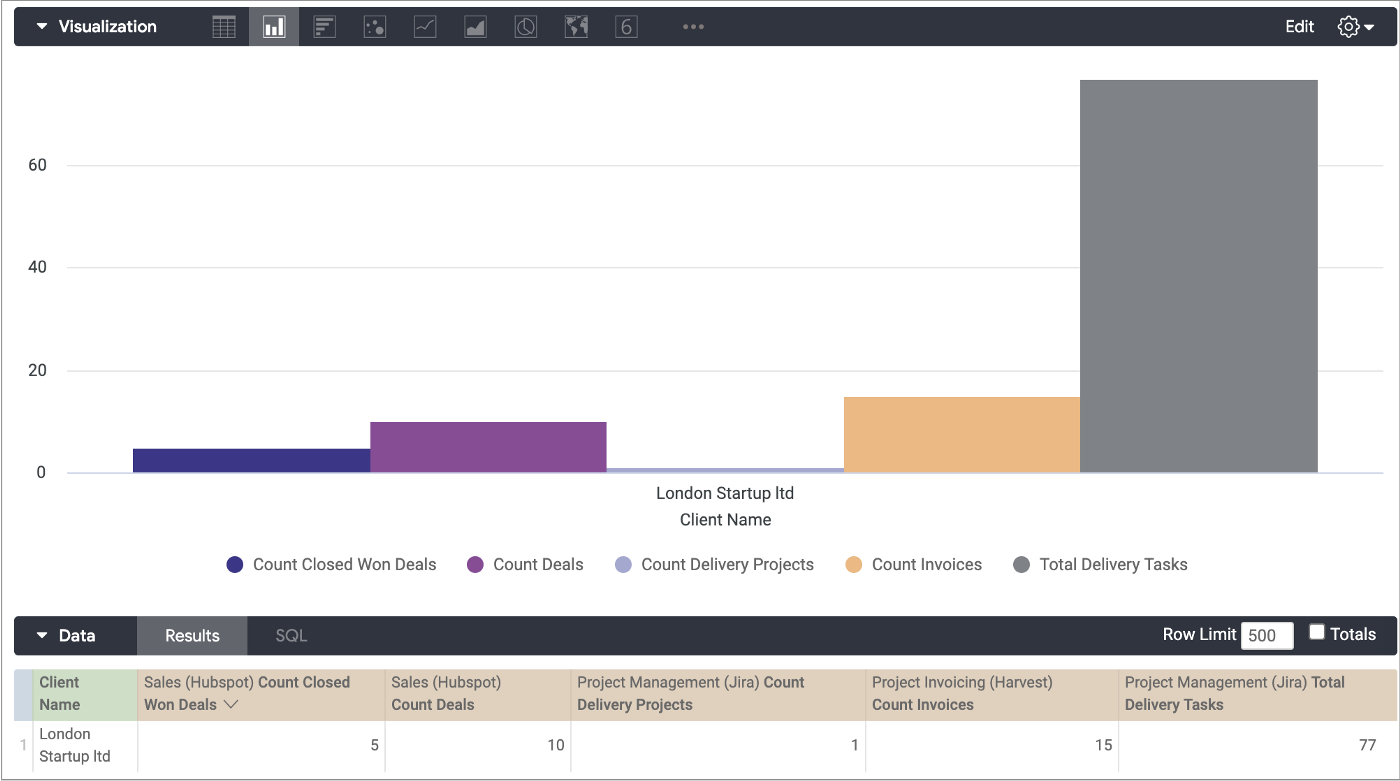
Task: Select the area chart visualization icon
Action: [x=476, y=27]
